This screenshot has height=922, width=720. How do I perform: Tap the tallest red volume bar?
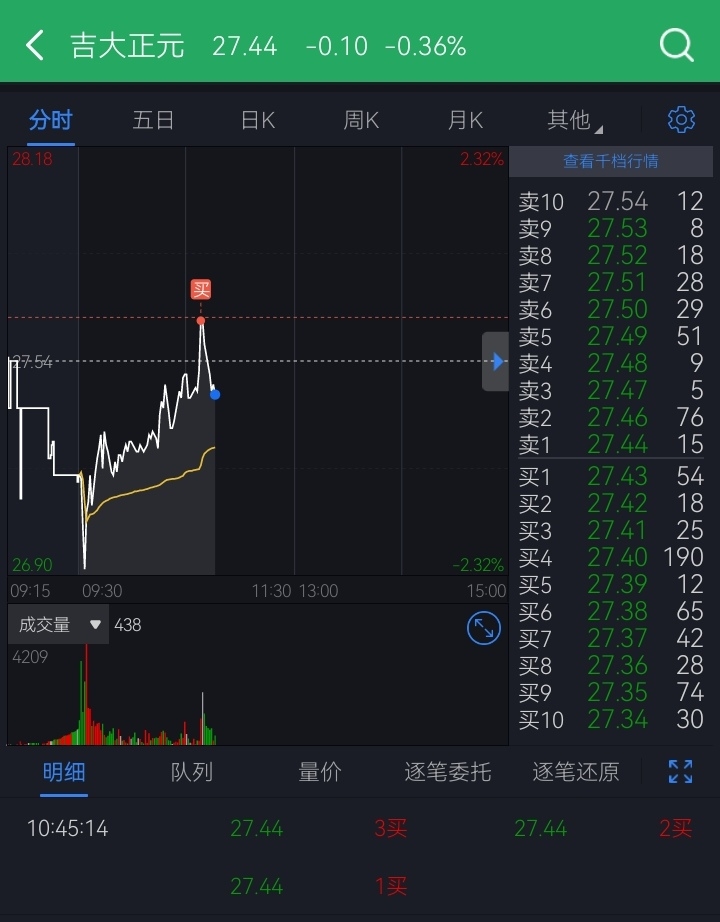[x=86, y=694]
